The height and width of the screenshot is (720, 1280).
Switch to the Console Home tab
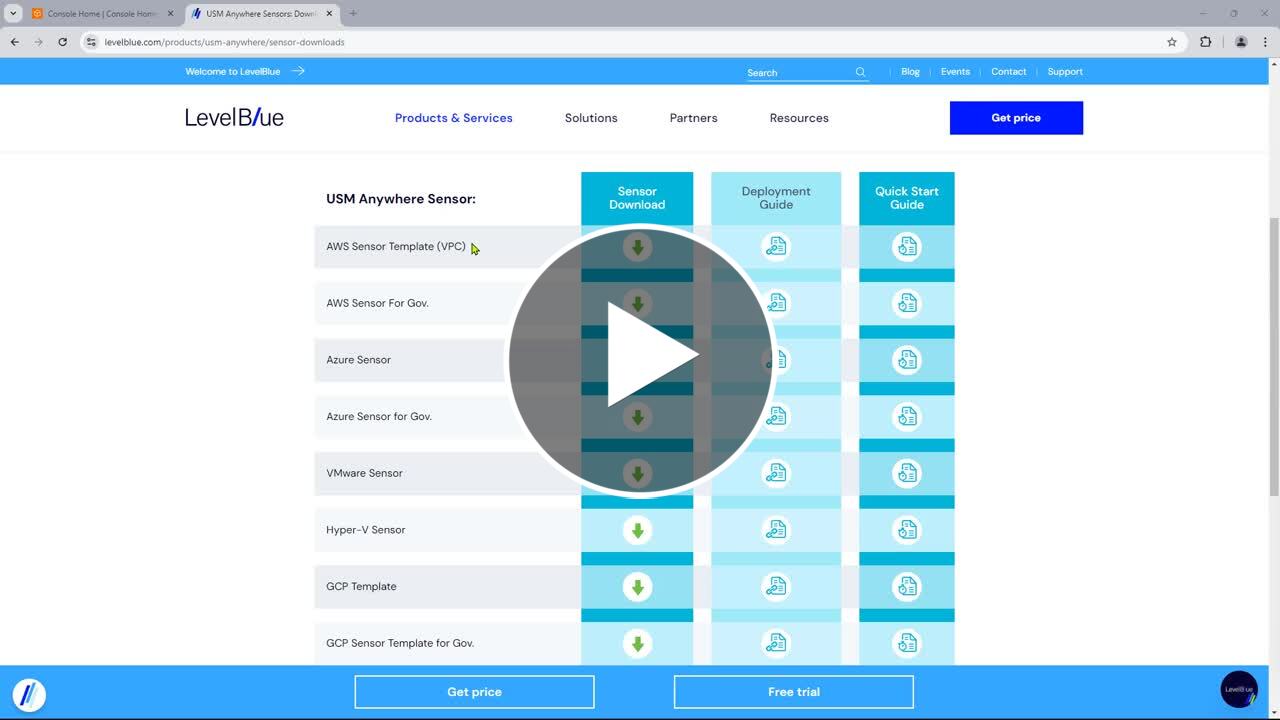tap(100, 14)
